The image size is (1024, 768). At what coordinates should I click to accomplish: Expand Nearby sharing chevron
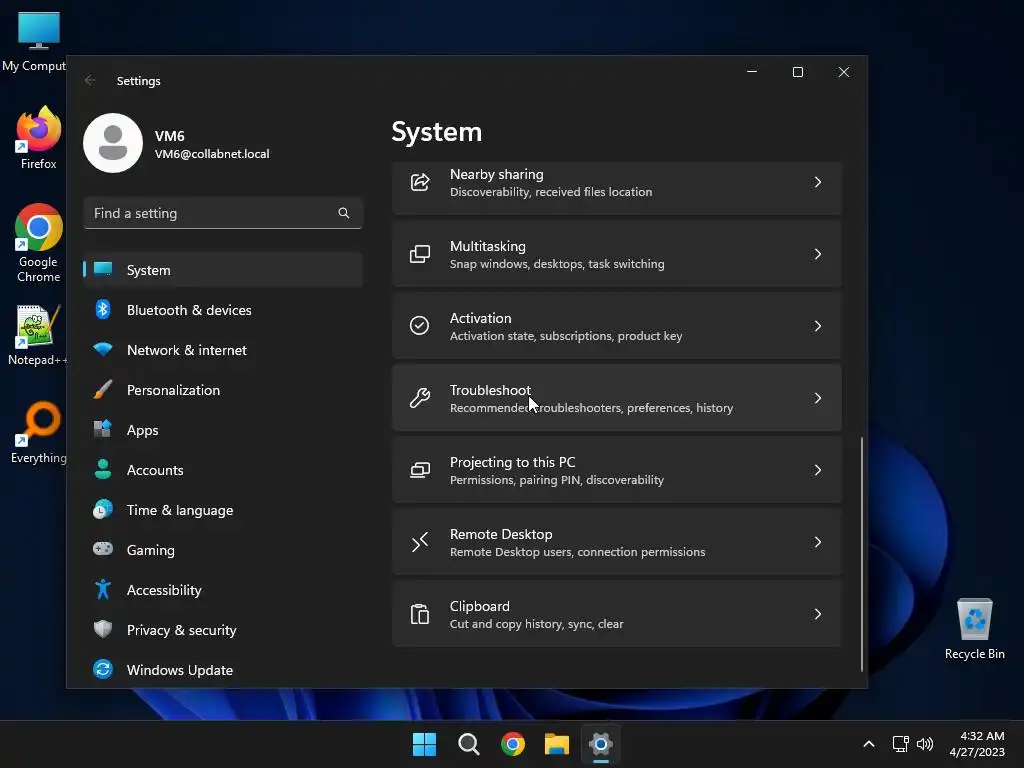[818, 182]
